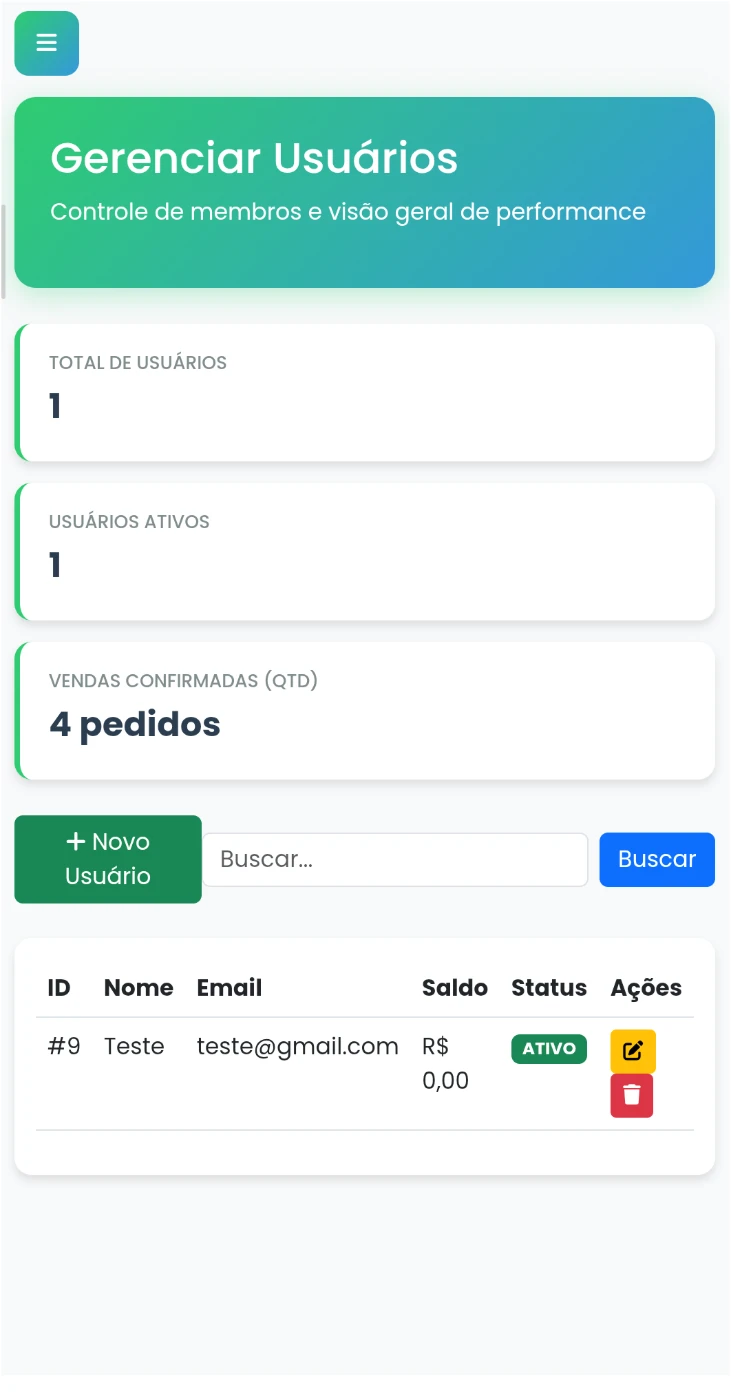The height and width of the screenshot is (1400, 731).
Task: Focus the Buscar search input field
Action: pos(395,859)
